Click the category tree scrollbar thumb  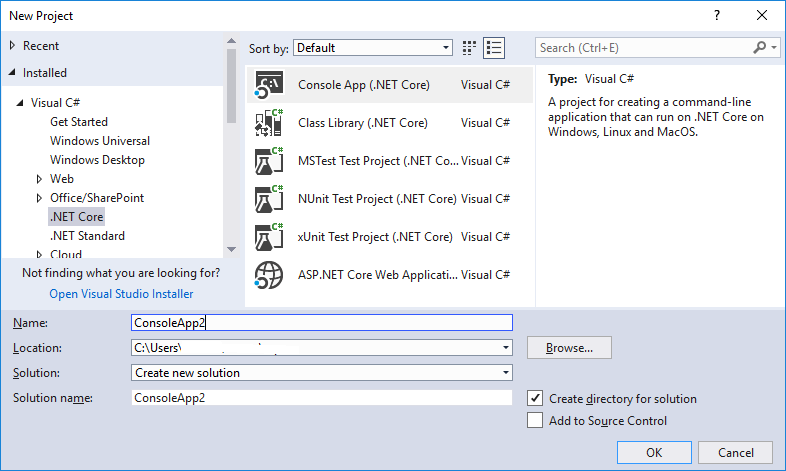pyautogui.click(x=231, y=86)
